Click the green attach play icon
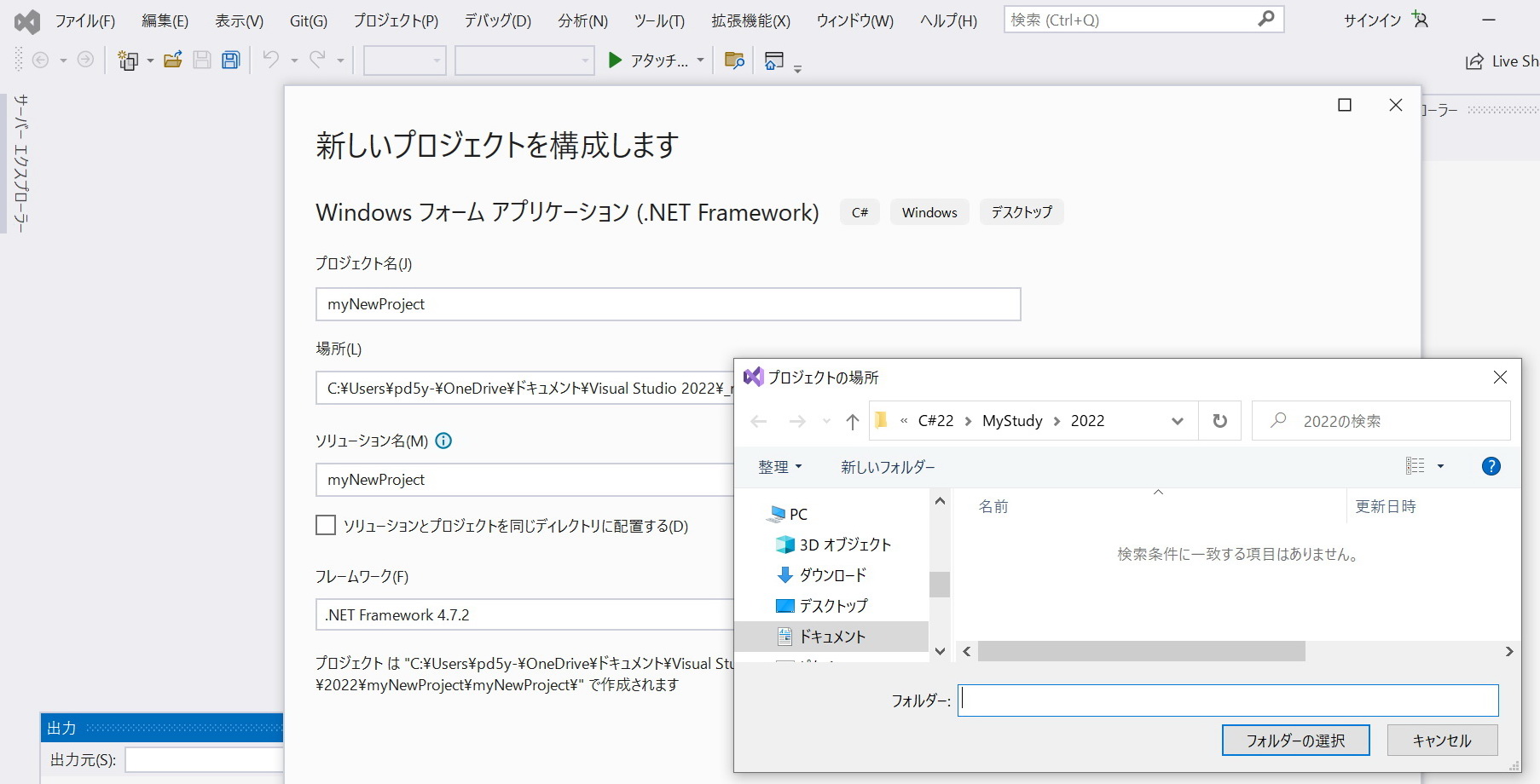1540x784 pixels. pos(615,60)
